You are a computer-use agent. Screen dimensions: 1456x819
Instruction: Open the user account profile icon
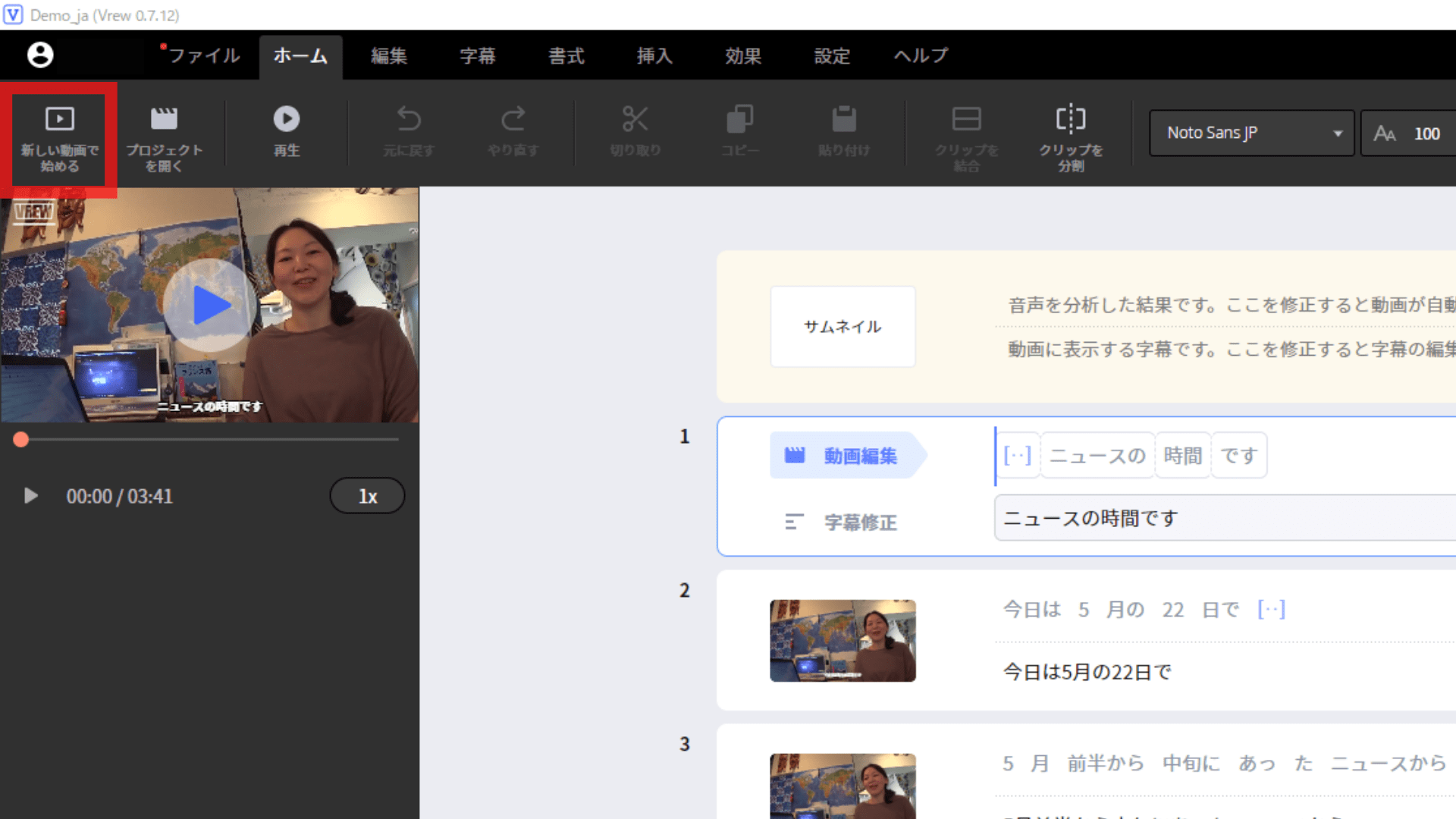[x=40, y=55]
